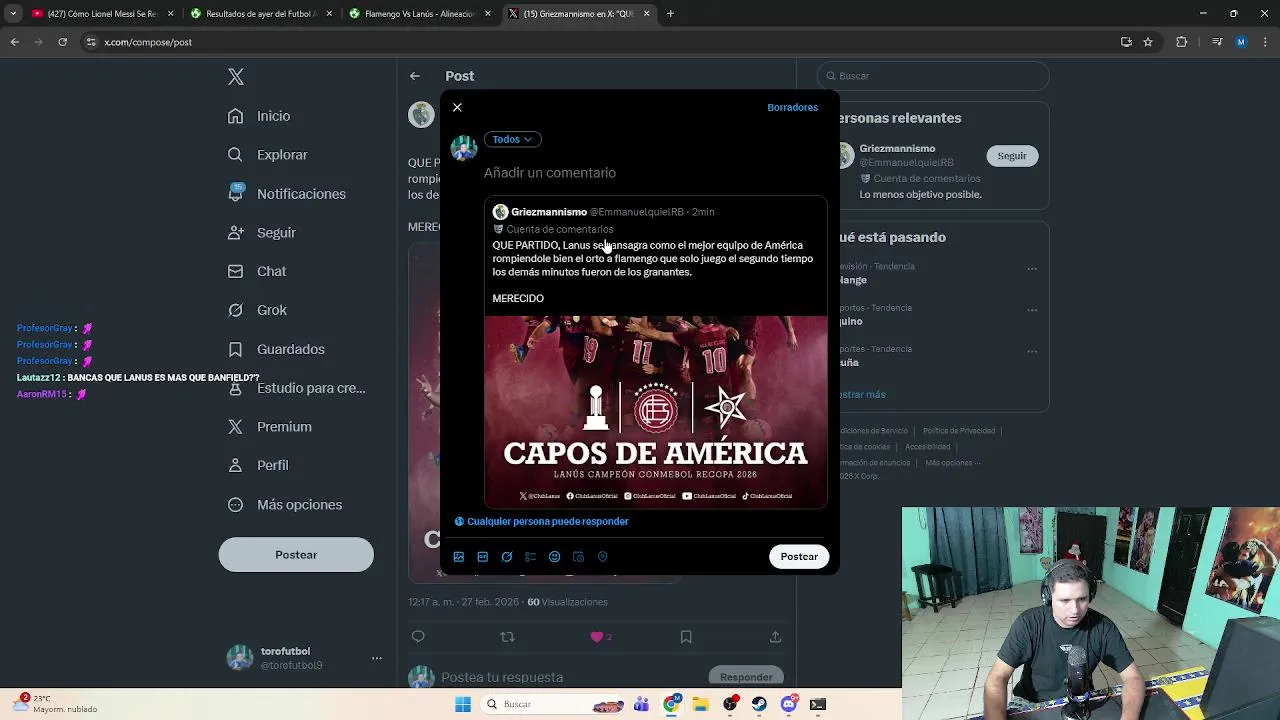
Task: Click Postar button in compose dialog
Action: pyautogui.click(x=799, y=557)
